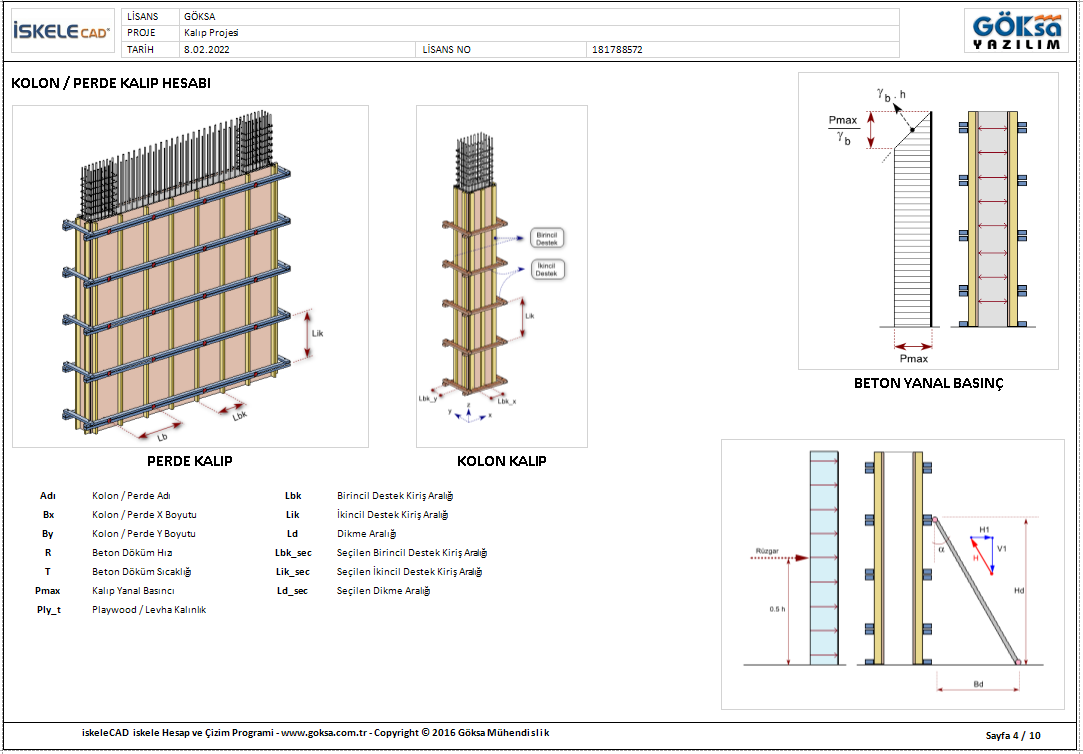Click the XYZ axis indicator under column

tap(470, 414)
